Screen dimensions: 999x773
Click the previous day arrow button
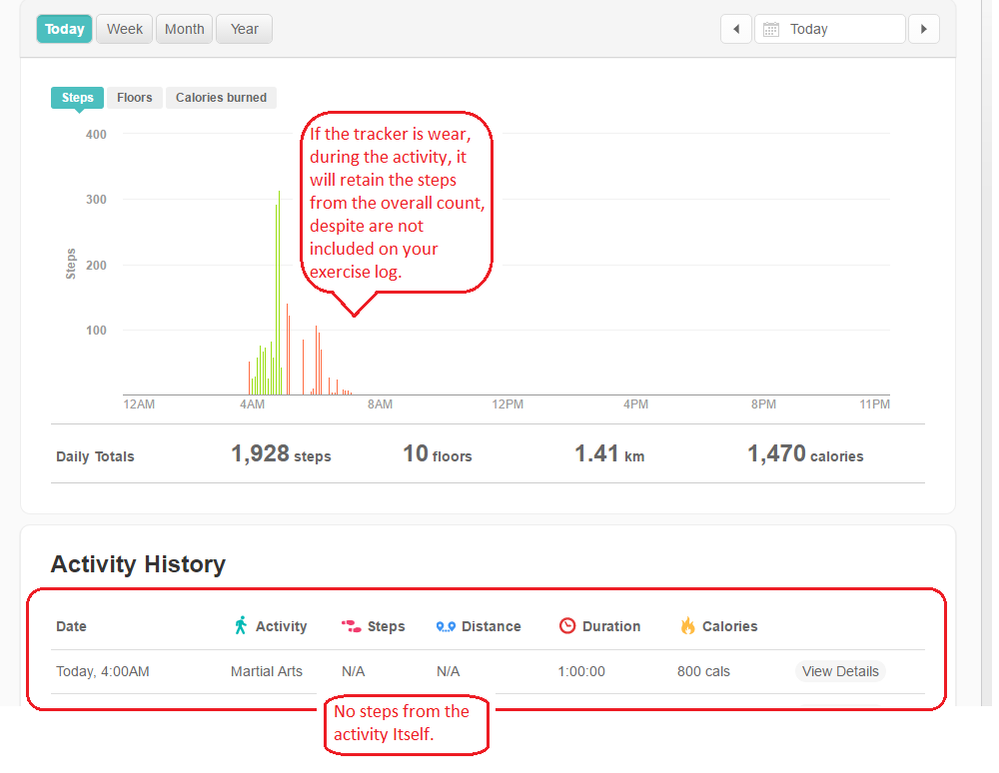[x=736, y=29]
